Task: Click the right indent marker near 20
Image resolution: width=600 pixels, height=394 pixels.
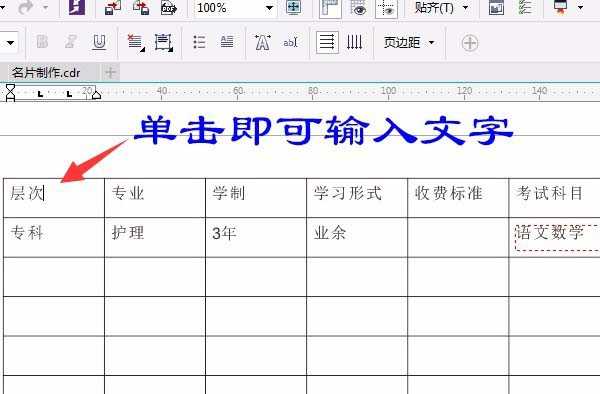Action: tap(96, 94)
